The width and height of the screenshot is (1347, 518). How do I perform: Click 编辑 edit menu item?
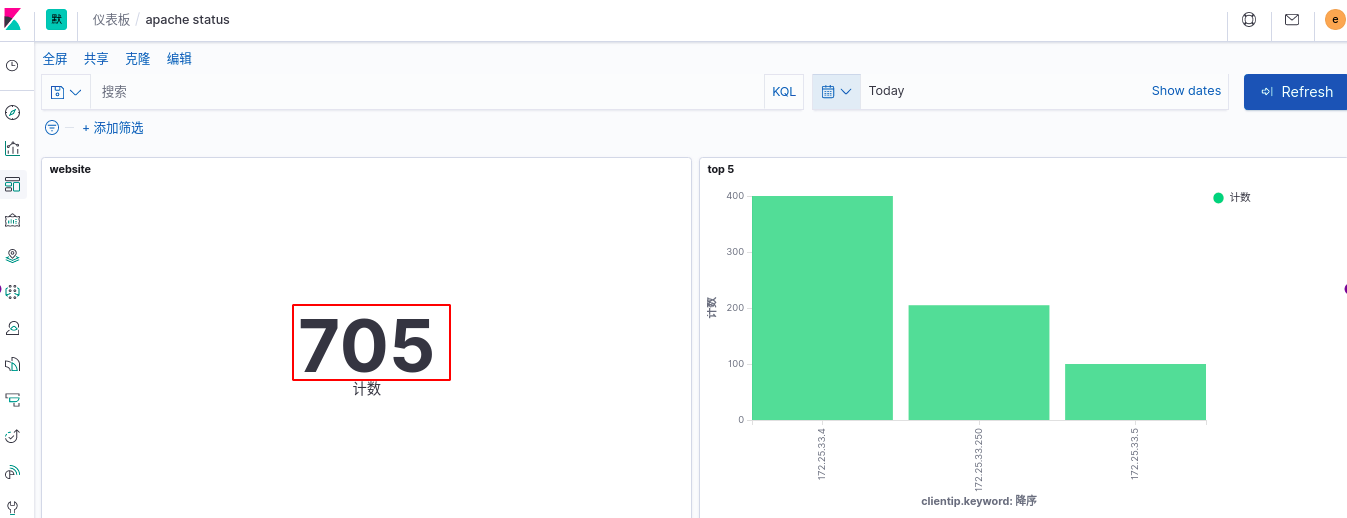[x=179, y=59]
